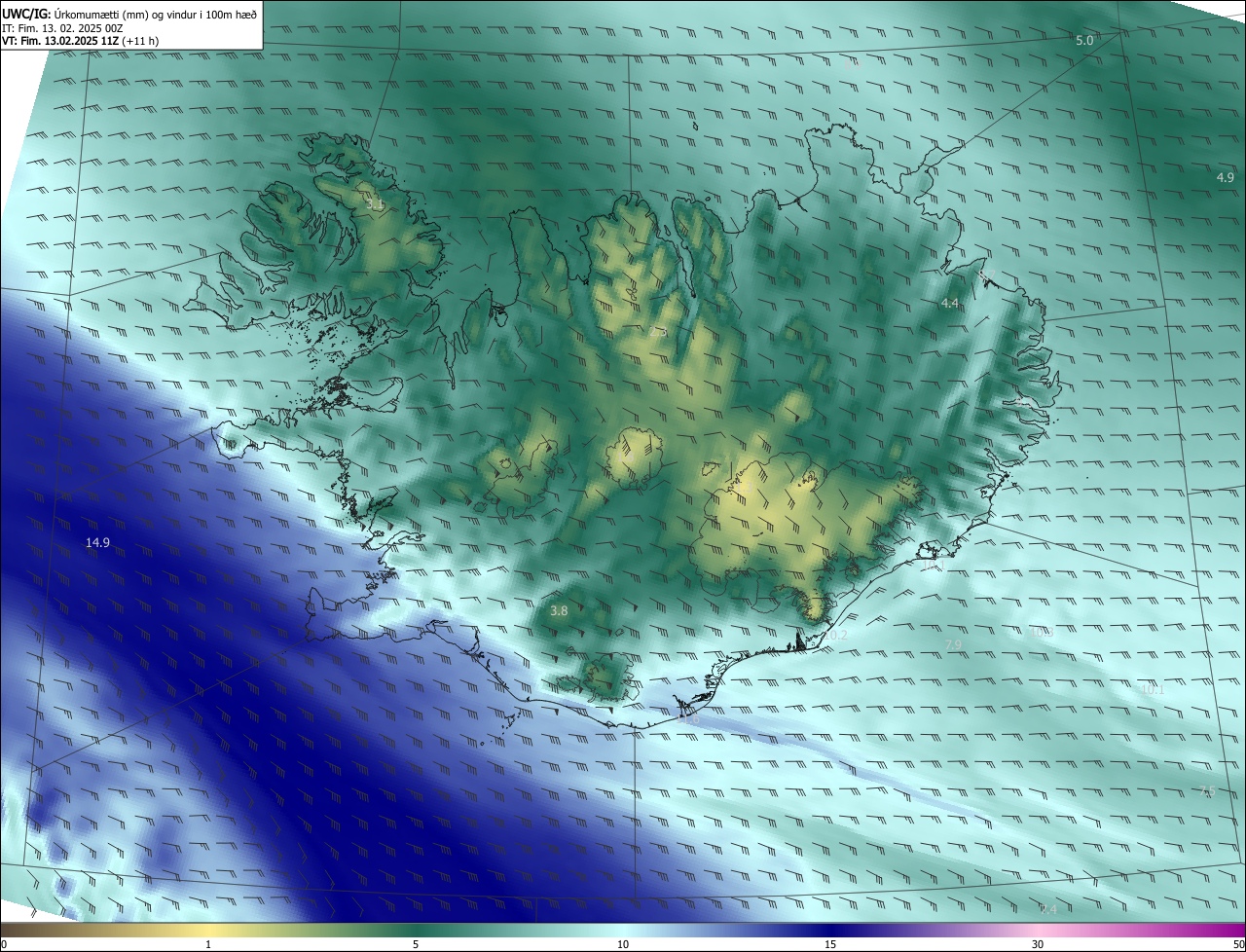Click the '50' tick label on the color scale
The height and width of the screenshot is (952, 1246).
(1238, 944)
